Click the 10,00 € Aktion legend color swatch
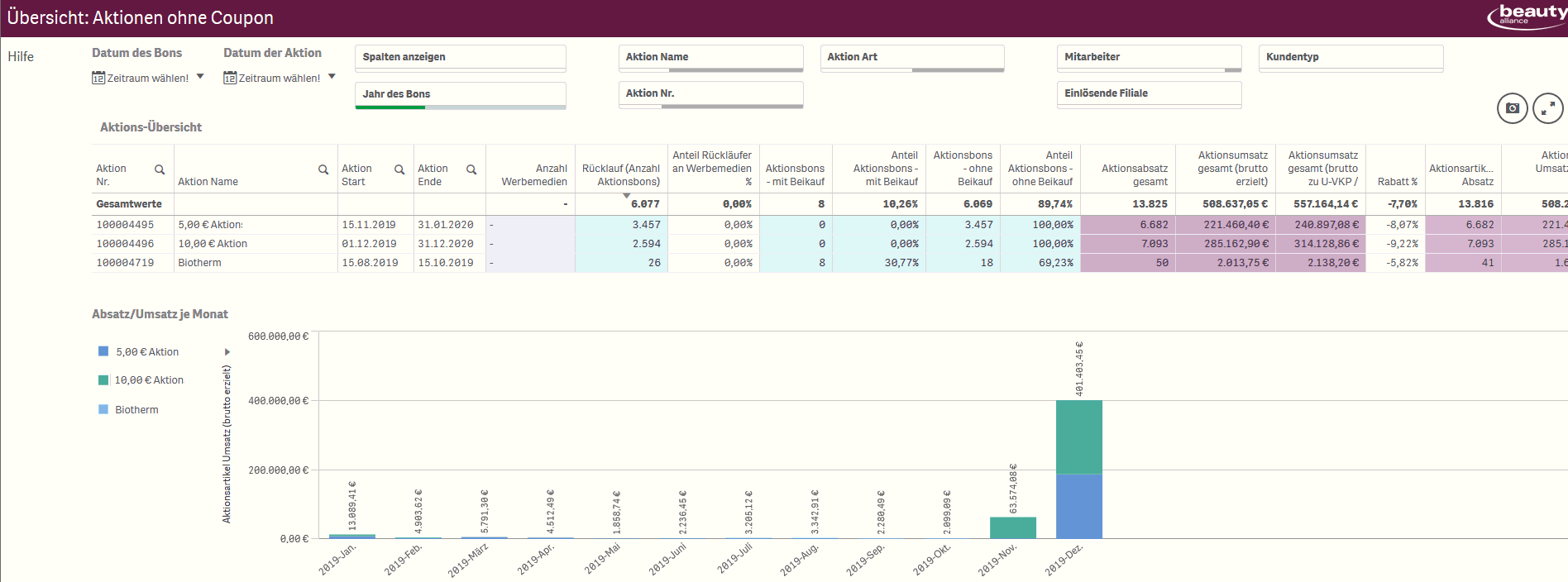The height and width of the screenshot is (582, 1568). tap(103, 380)
